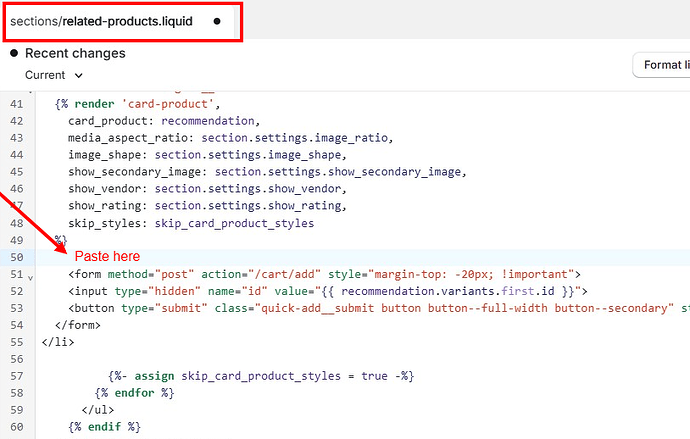Click line number 48 in the gutter
Screen dimensions: 690x439
pos(15,223)
